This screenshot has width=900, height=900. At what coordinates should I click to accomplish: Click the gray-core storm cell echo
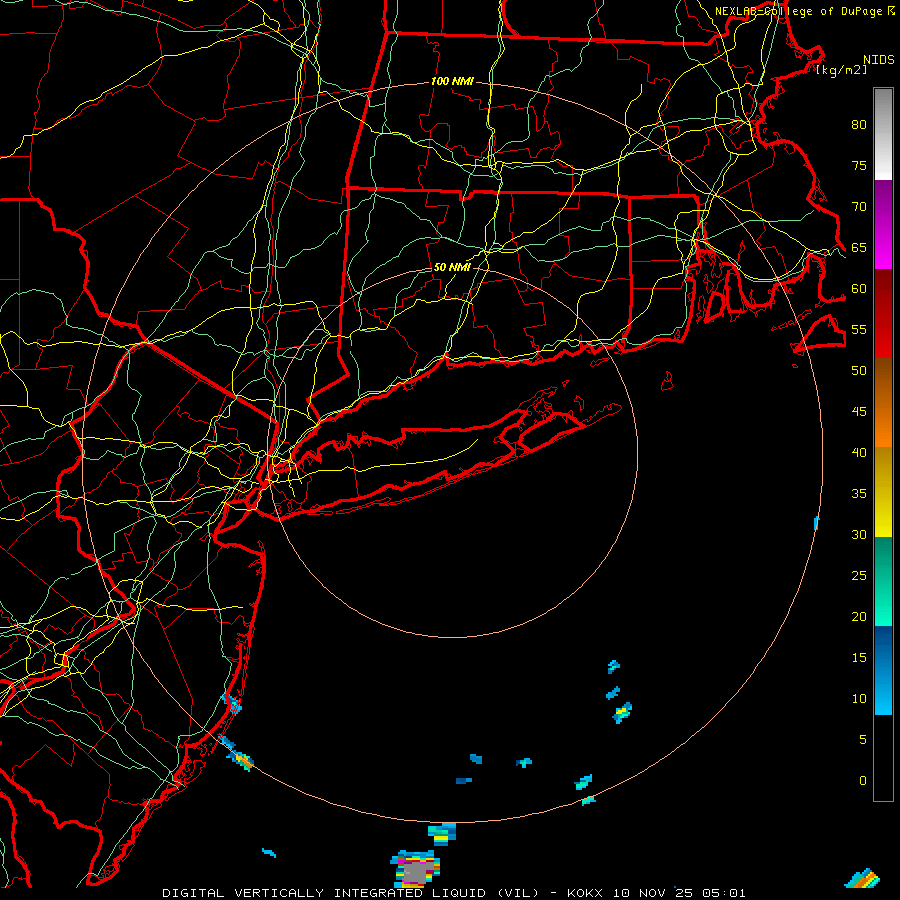click(416, 868)
